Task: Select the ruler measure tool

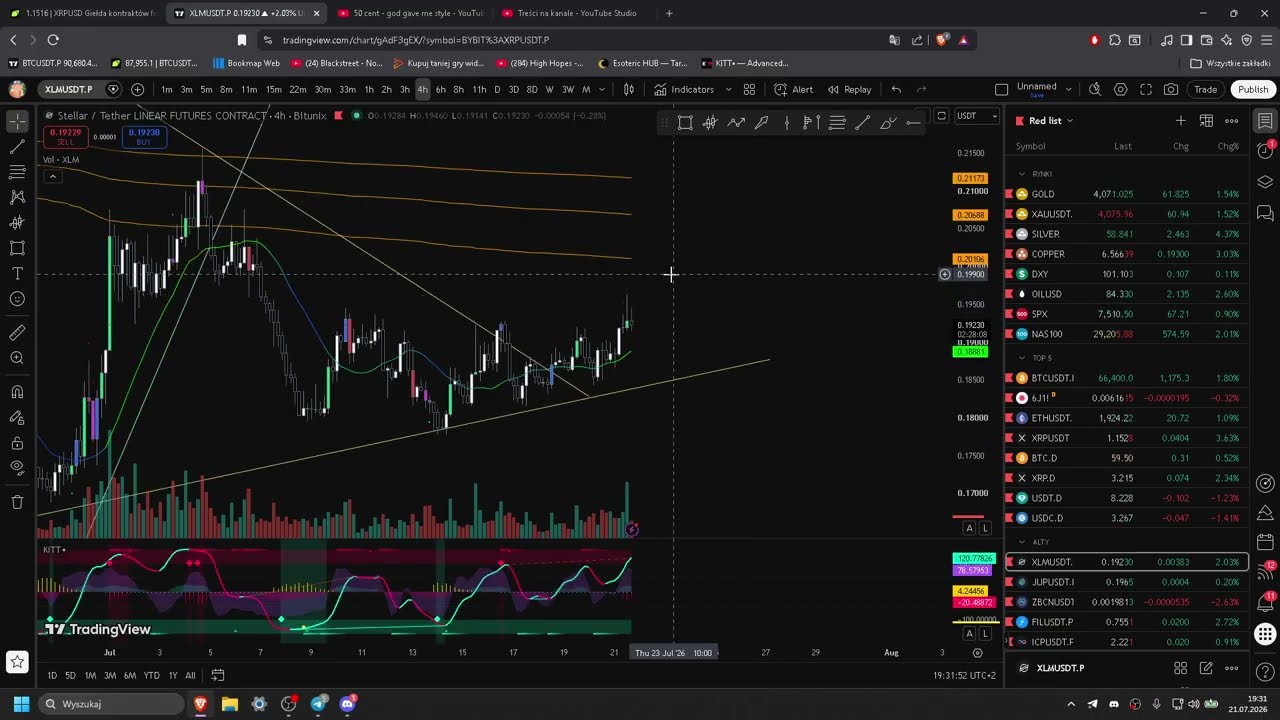Action: point(17,332)
